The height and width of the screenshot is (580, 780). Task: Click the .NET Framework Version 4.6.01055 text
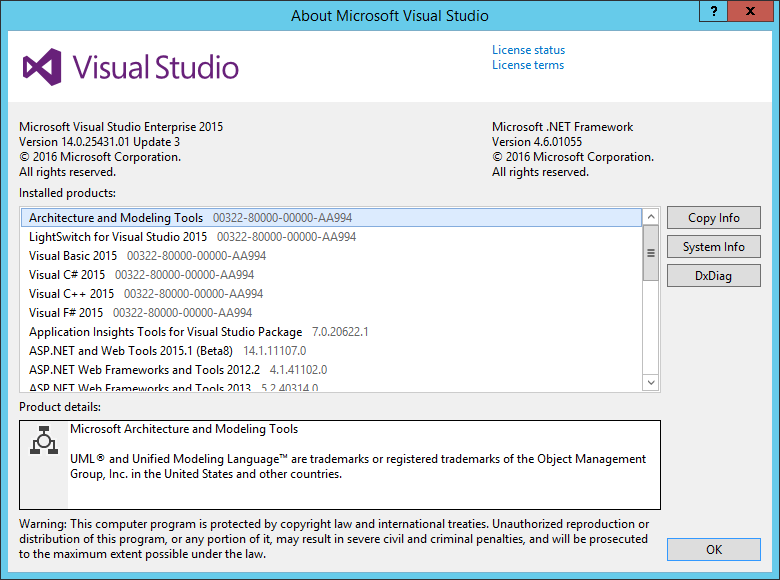click(x=537, y=142)
